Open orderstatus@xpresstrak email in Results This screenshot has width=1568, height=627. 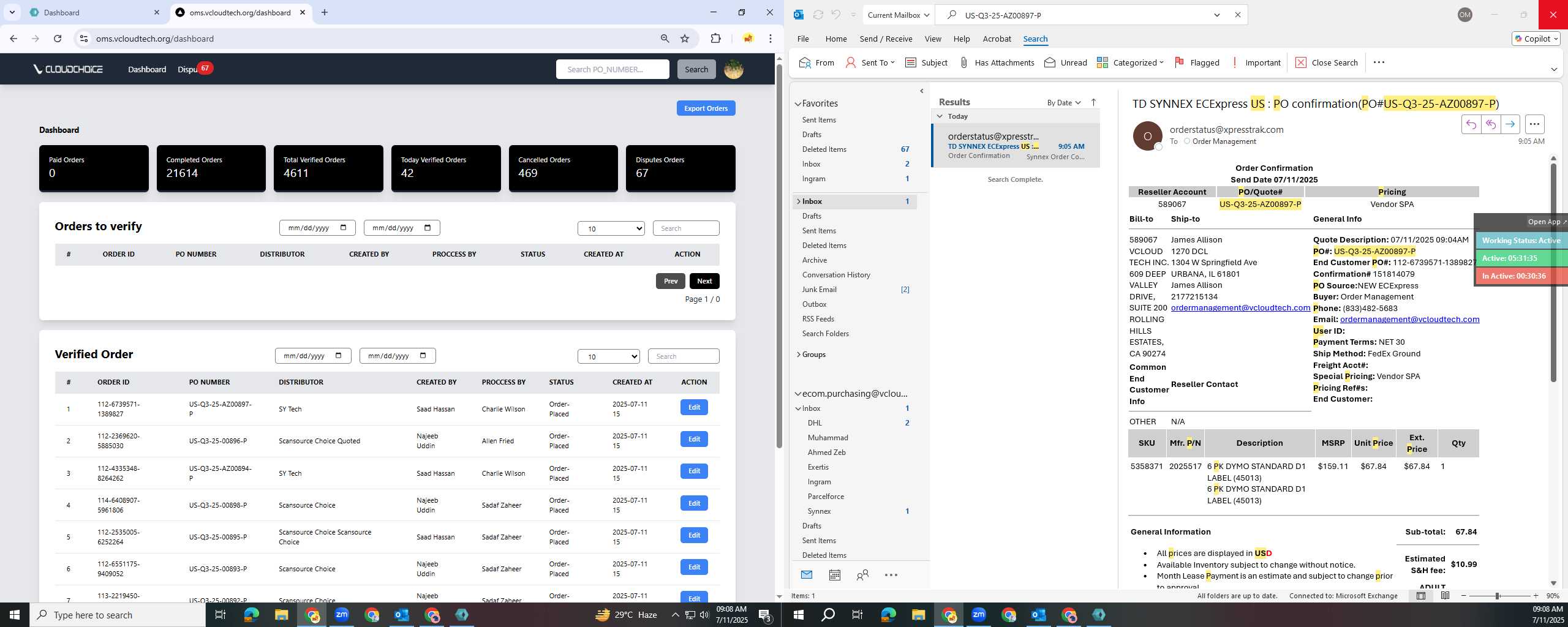[1016, 146]
